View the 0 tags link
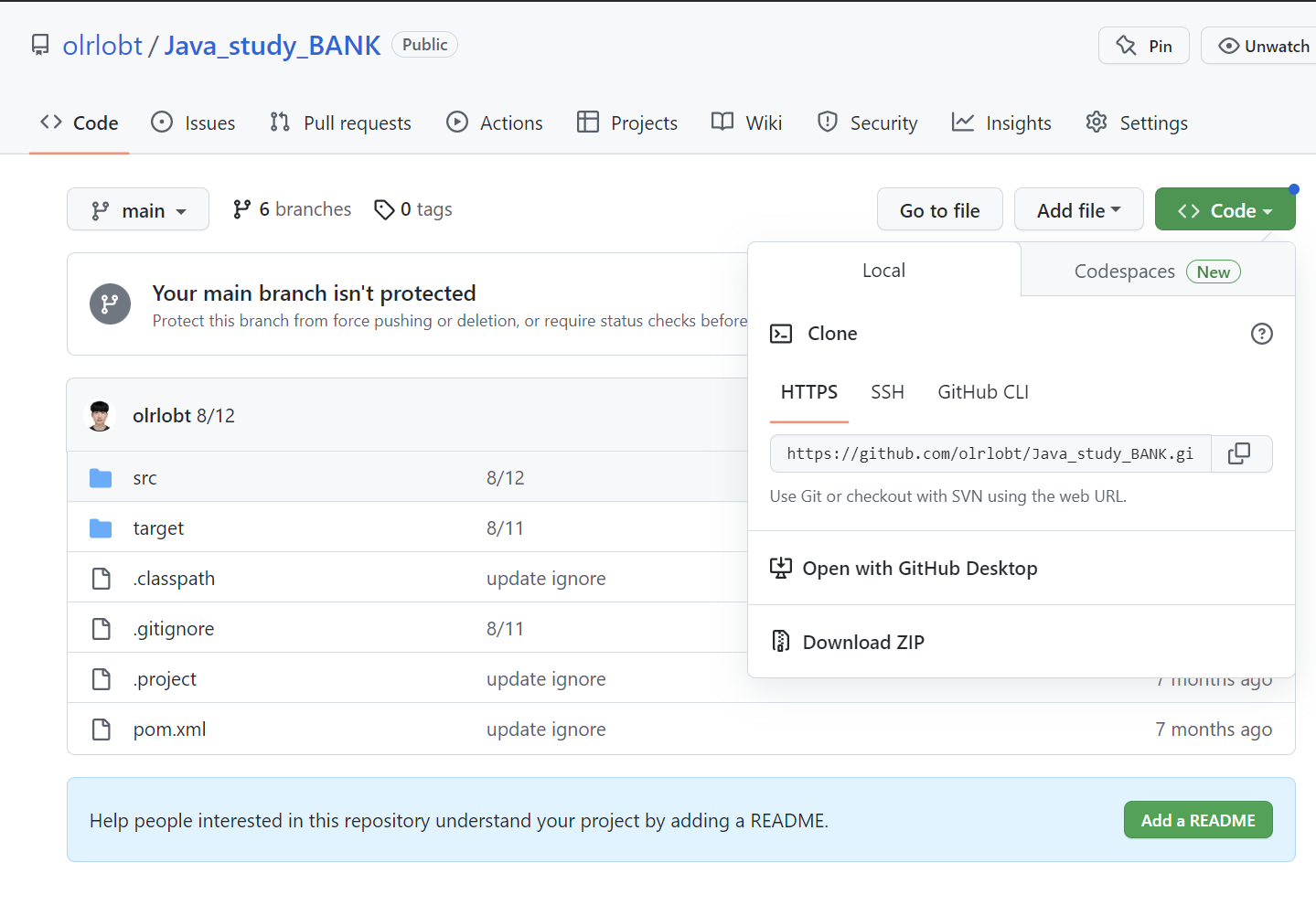The height and width of the screenshot is (916, 1316). click(x=413, y=209)
